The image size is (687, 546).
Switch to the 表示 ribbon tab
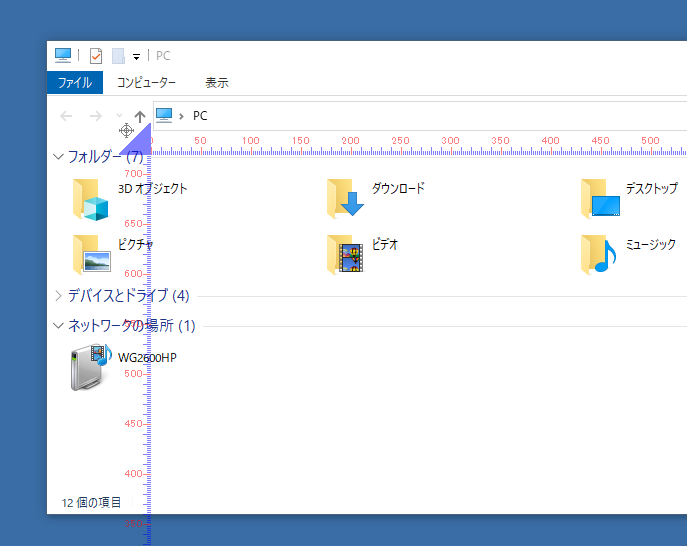coord(217,83)
